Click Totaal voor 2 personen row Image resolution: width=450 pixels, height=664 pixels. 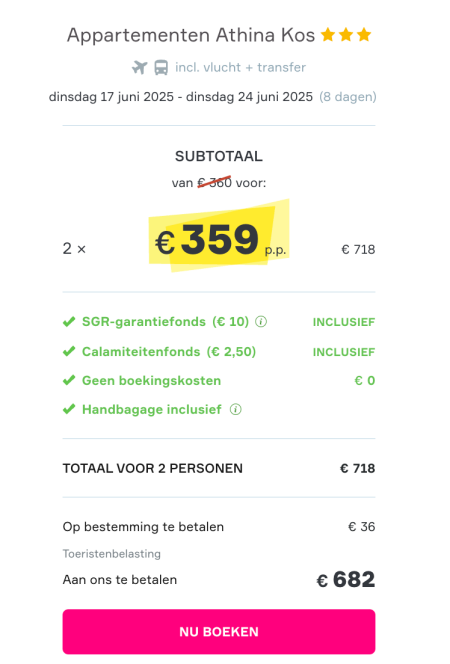coord(219,468)
